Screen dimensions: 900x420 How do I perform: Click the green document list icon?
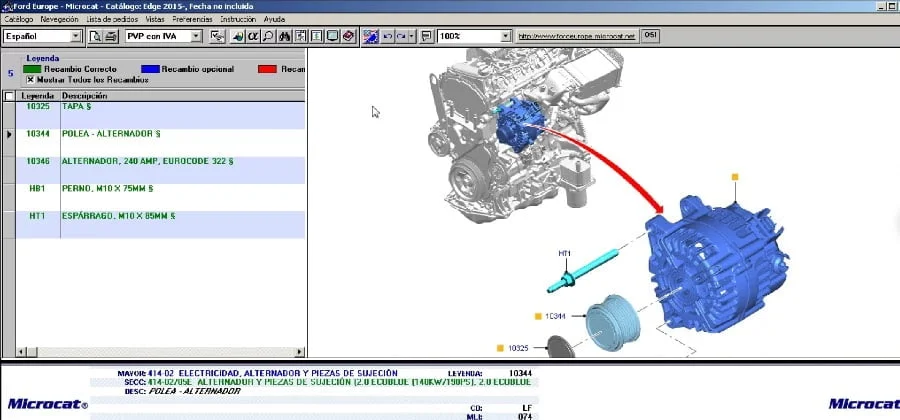coord(316,36)
